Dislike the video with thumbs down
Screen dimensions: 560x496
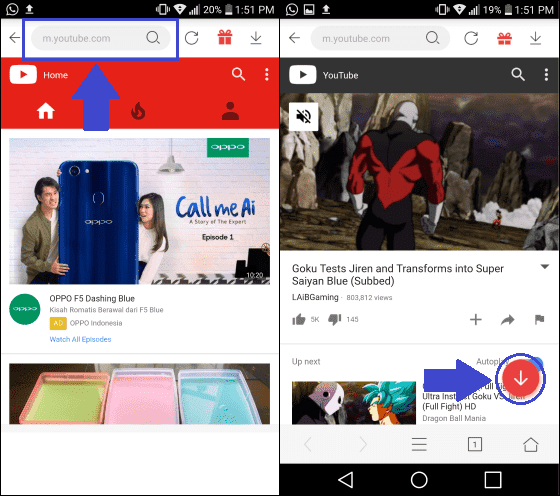(x=335, y=319)
